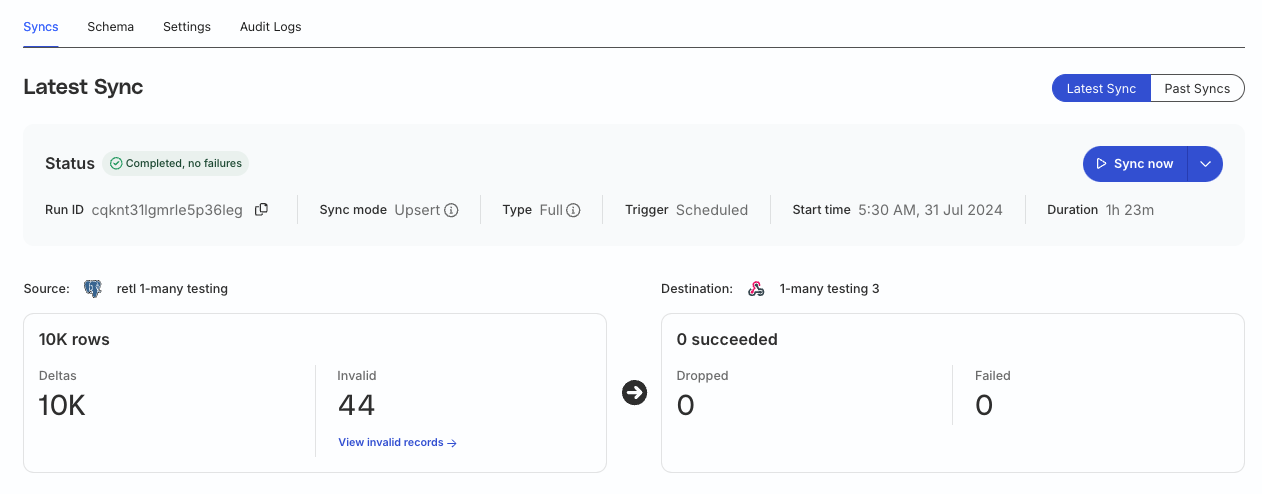The height and width of the screenshot is (494, 1262).
Task: Click the '10K rows' heading
Action: [x=74, y=339]
